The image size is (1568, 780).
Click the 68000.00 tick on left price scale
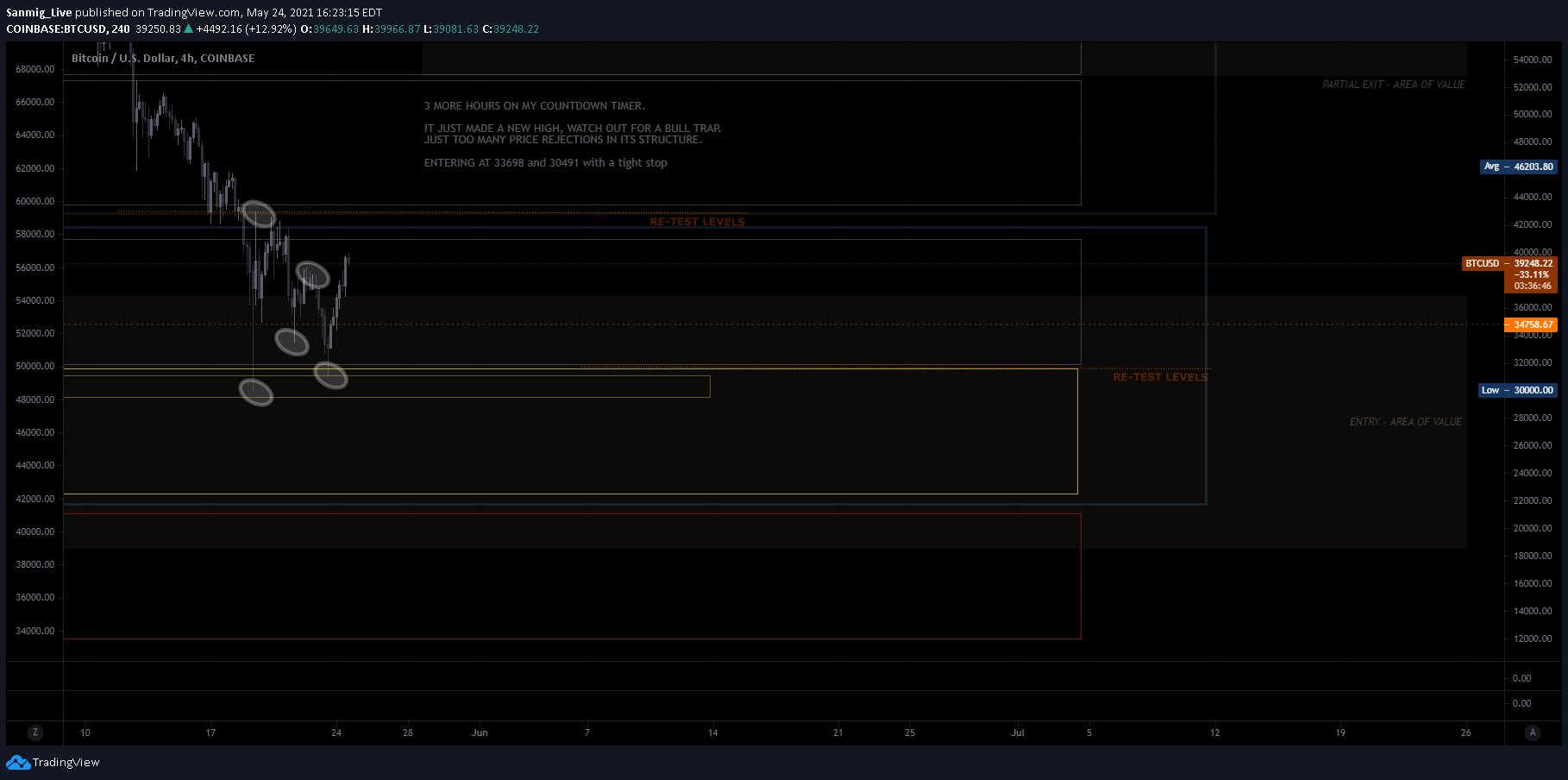tap(35, 69)
